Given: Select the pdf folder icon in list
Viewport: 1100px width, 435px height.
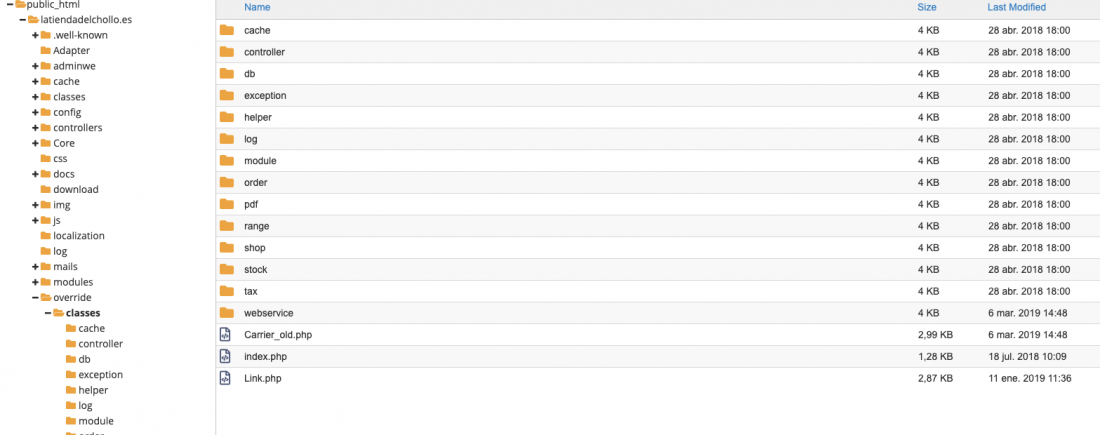Looking at the screenshot, I should point(226,204).
